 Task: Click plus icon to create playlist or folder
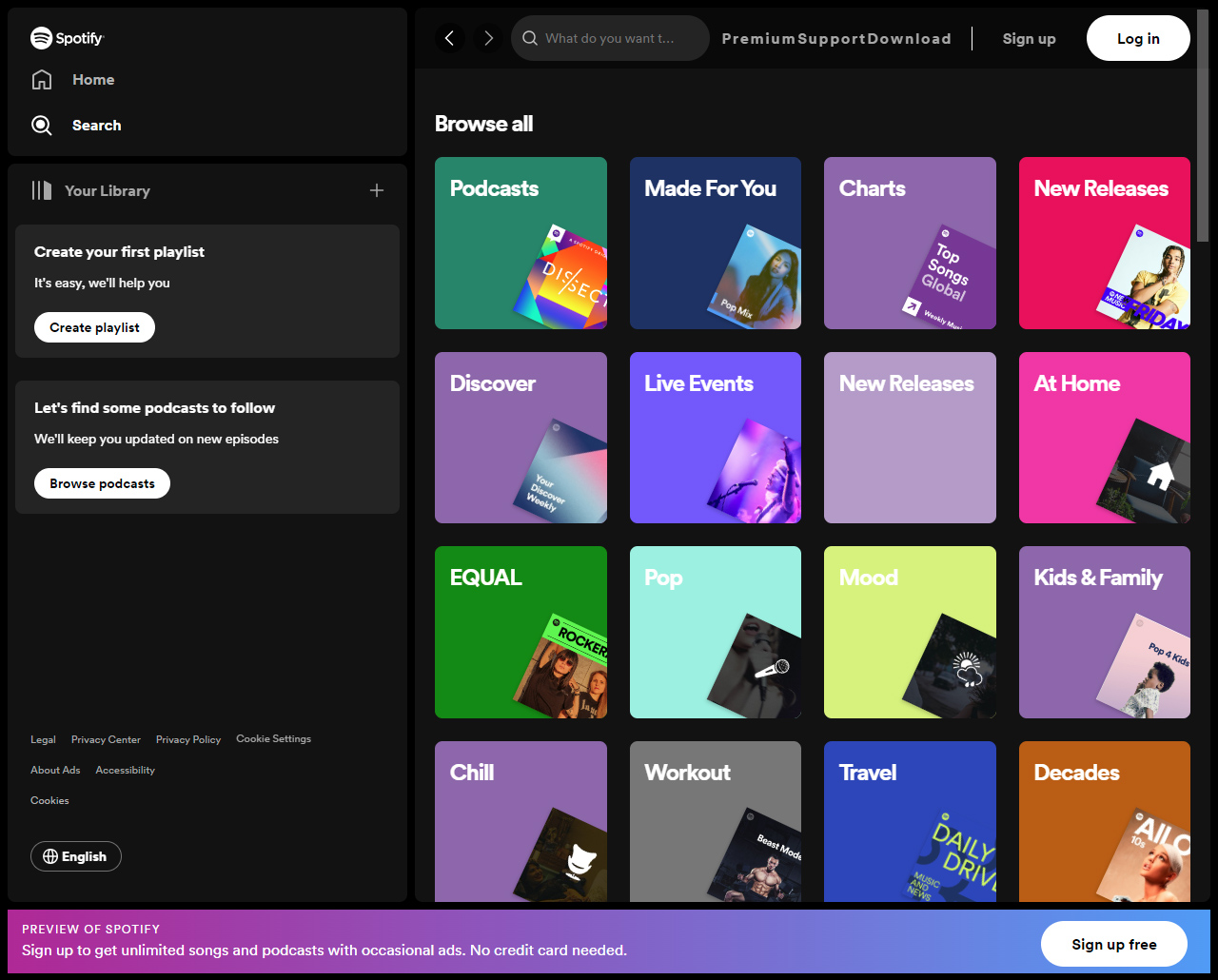click(x=377, y=190)
